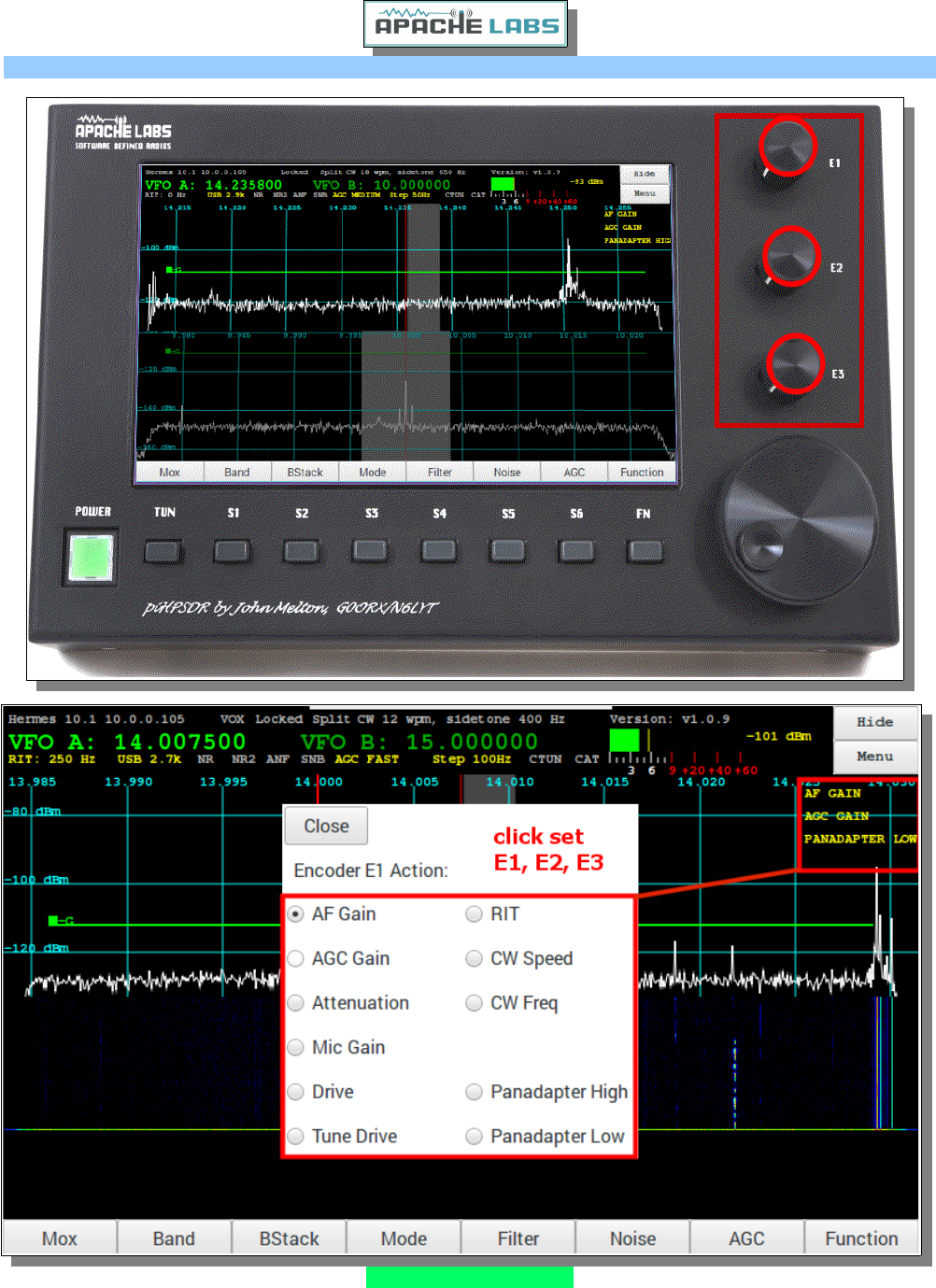Click the S6 hardware button
The height and width of the screenshot is (1288, 936).
[576, 551]
